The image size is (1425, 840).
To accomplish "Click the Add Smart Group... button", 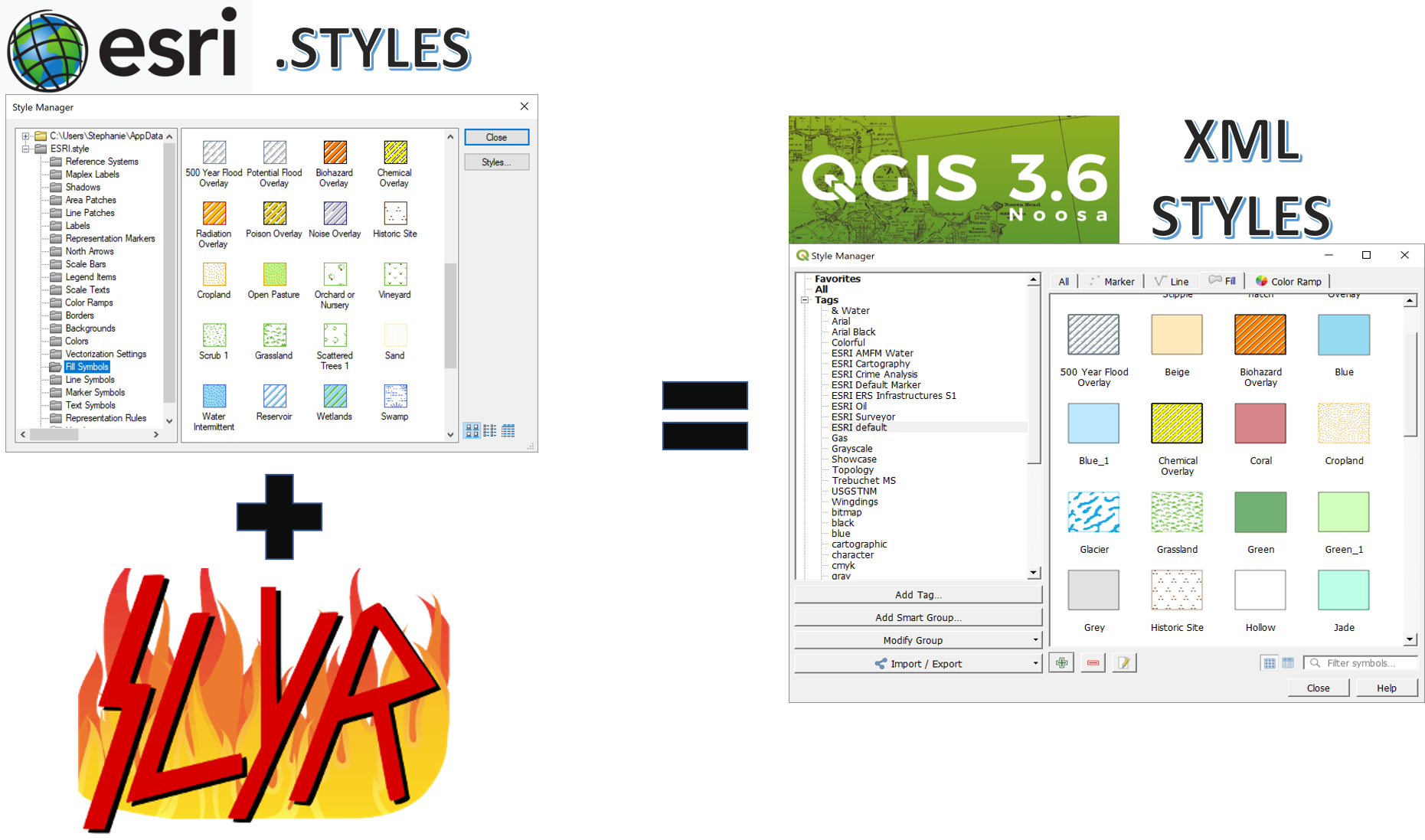I will (x=918, y=618).
